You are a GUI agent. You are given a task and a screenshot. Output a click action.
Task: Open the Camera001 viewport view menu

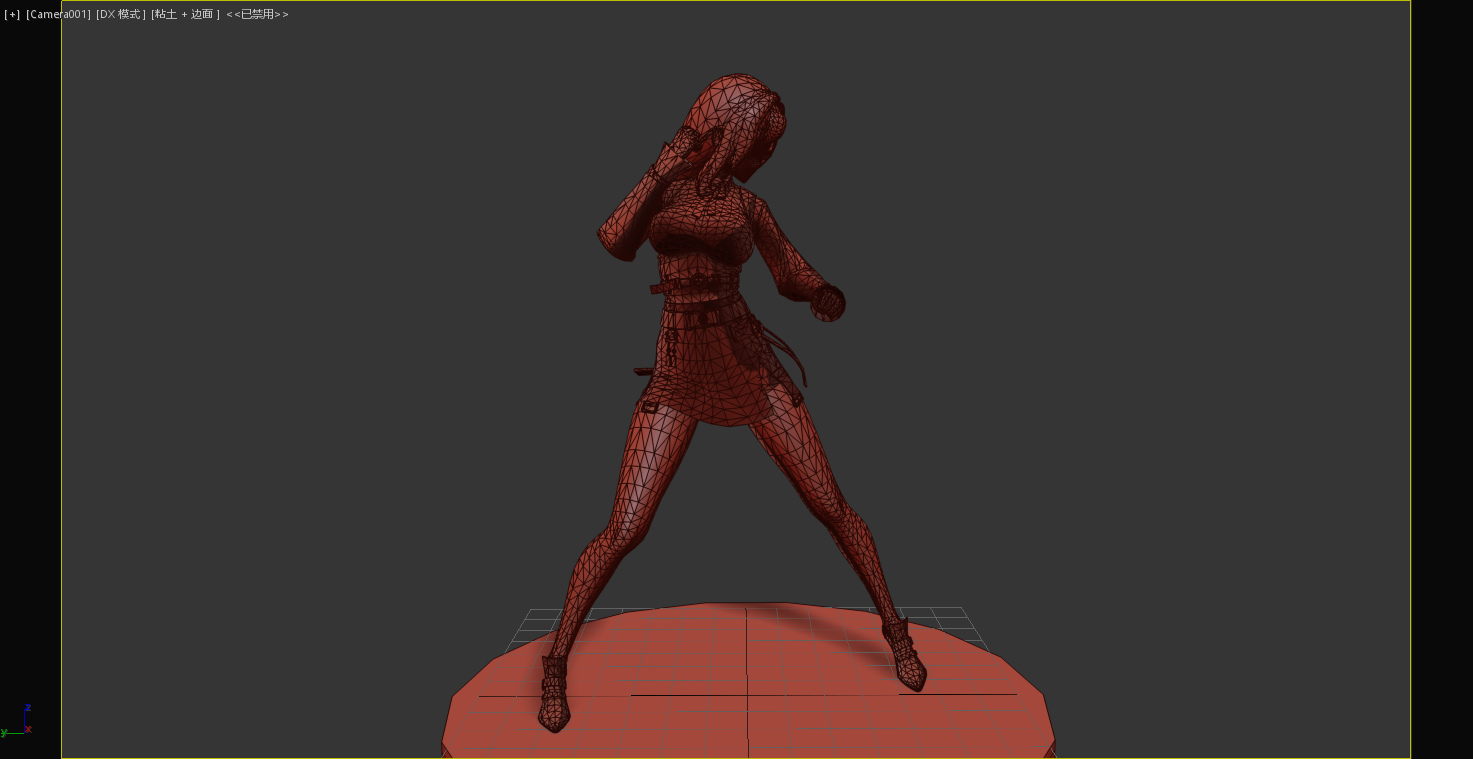58,15
